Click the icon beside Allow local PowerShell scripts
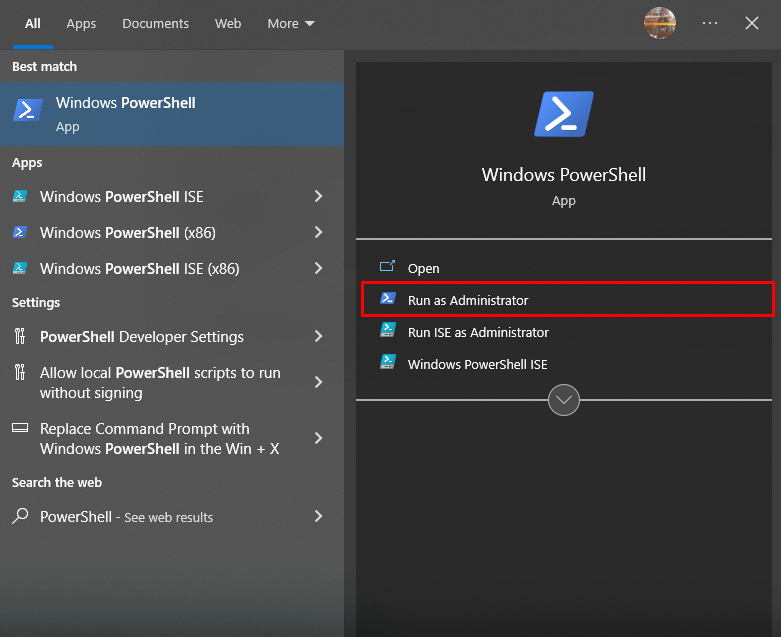 (20, 372)
